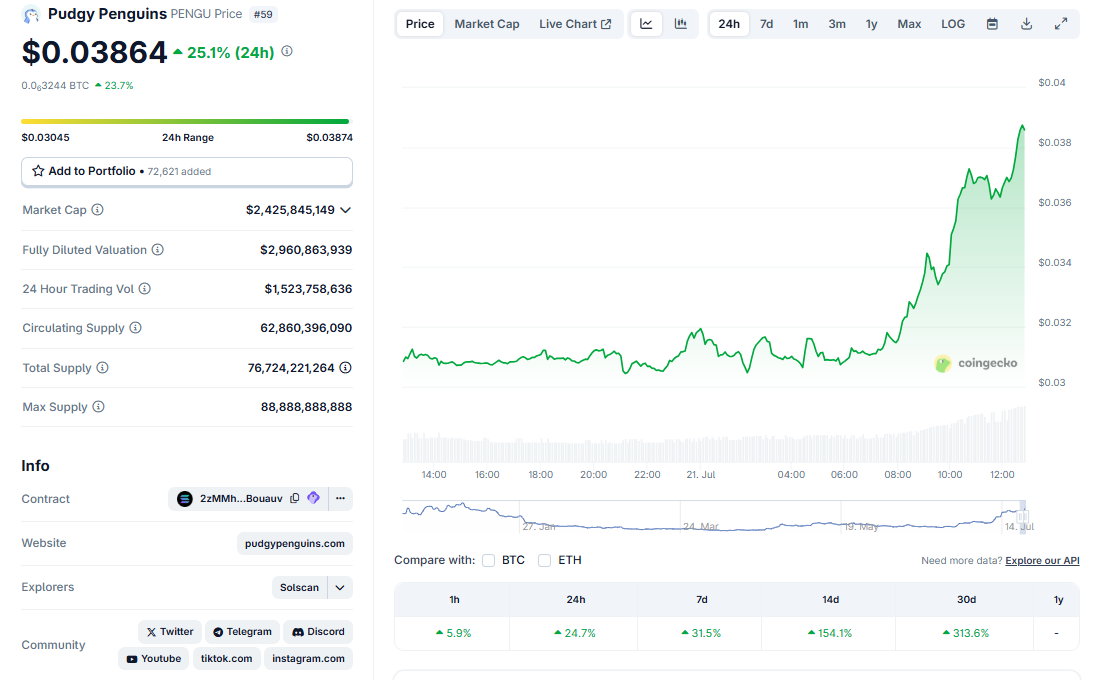
Task: Click Market Cap info icon
Action: [x=98, y=210]
